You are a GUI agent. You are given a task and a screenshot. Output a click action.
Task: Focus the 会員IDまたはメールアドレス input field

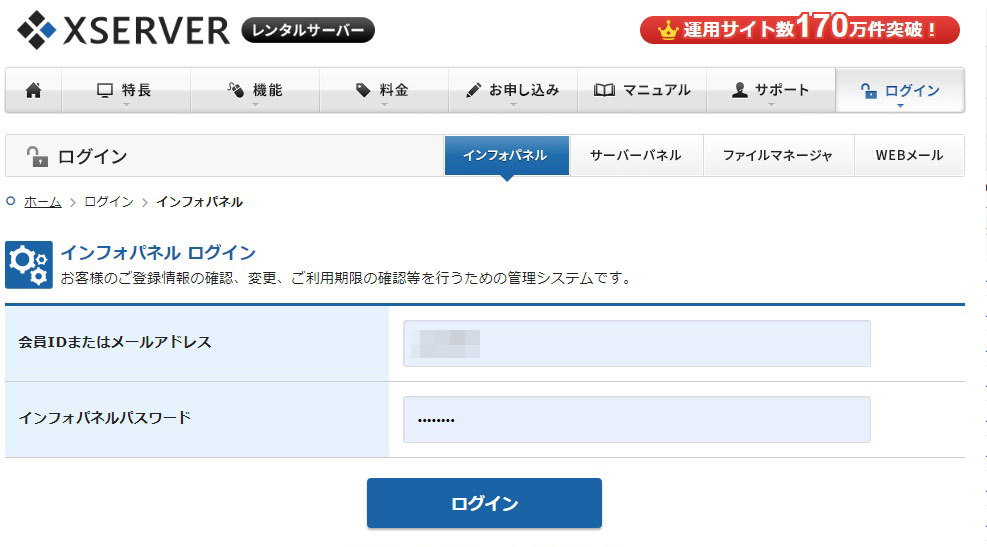[x=636, y=344]
